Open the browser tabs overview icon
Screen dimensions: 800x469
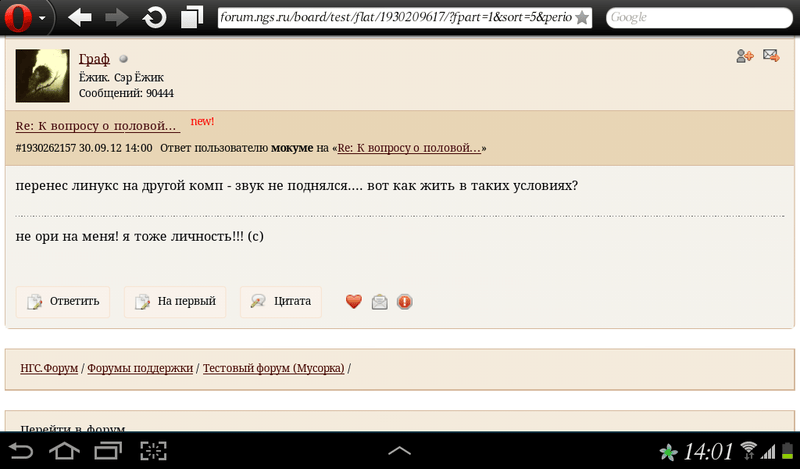(192, 17)
